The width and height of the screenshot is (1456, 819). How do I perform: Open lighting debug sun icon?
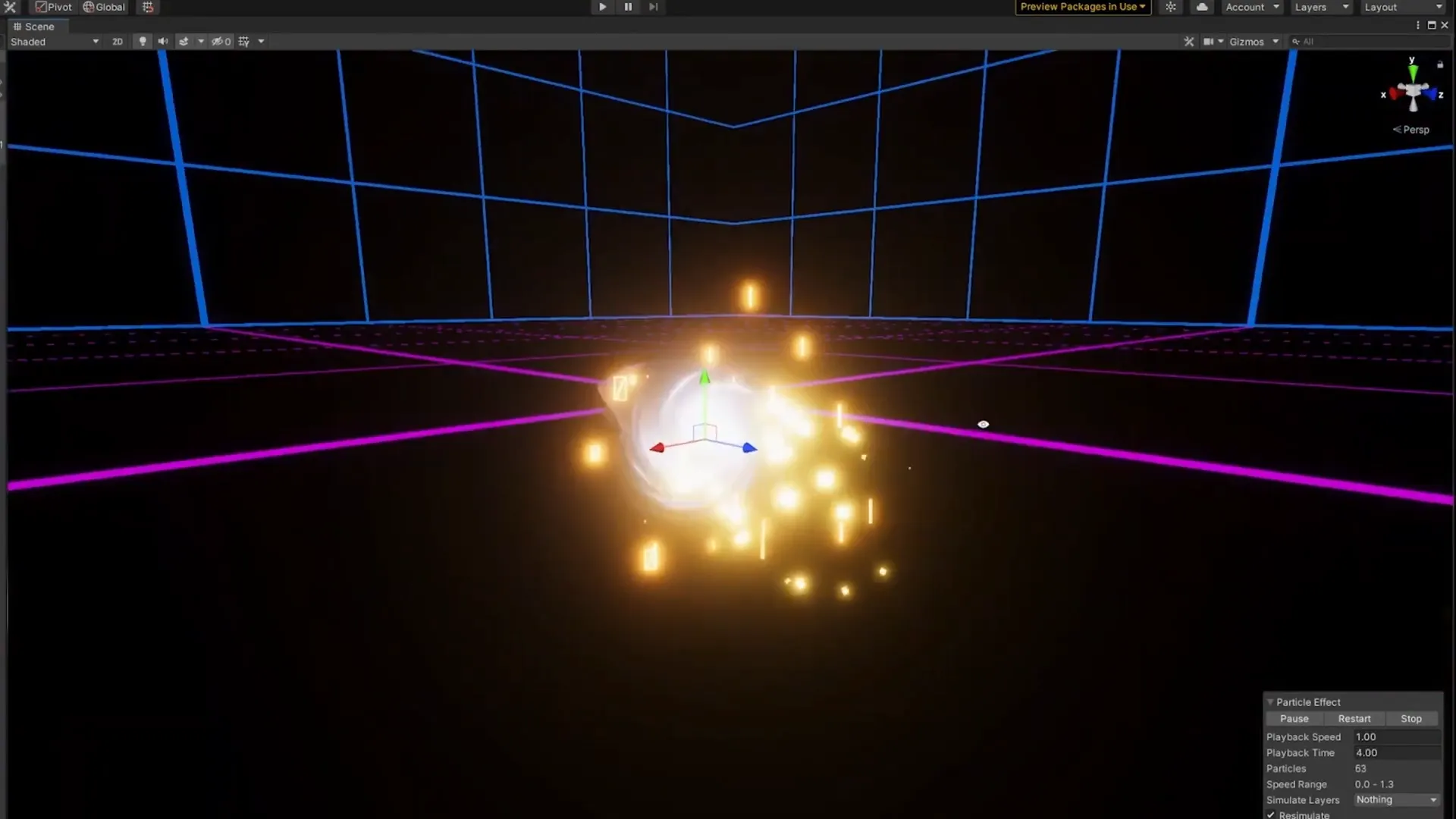1171,7
